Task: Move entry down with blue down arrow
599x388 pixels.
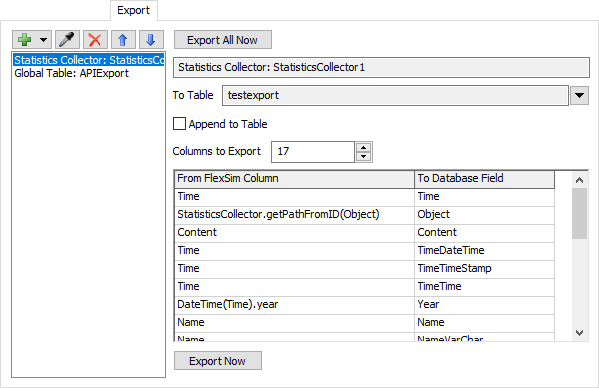Action: point(151,40)
